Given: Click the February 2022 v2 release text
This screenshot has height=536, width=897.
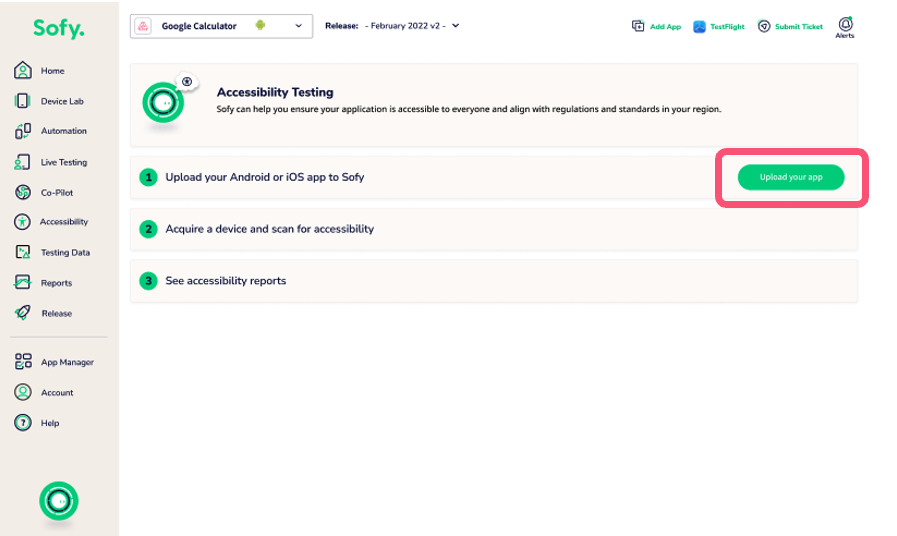Looking at the screenshot, I should tap(405, 26).
